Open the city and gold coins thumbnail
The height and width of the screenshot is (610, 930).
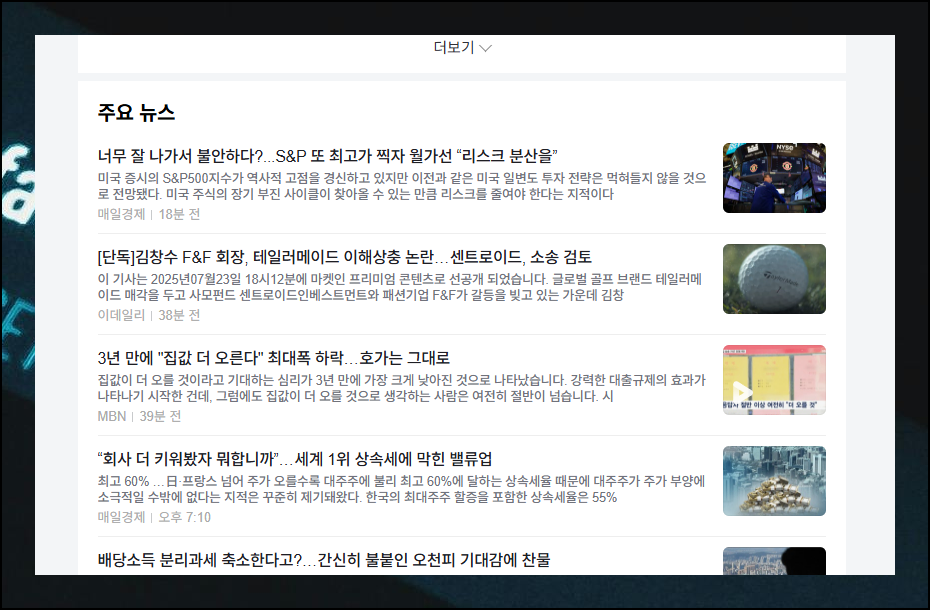(774, 480)
